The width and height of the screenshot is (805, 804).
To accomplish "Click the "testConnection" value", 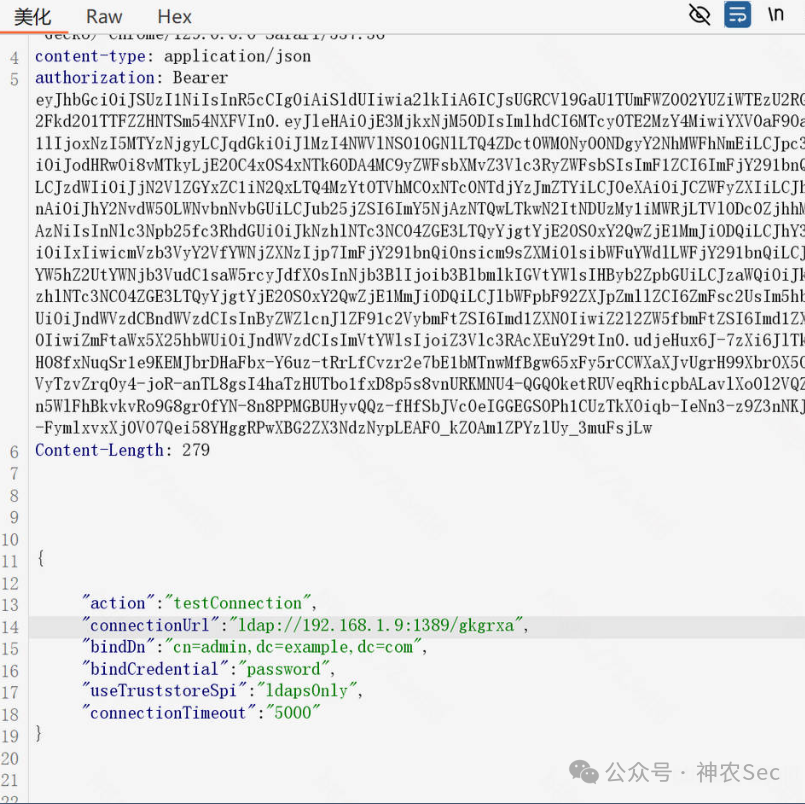I will click(x=238, y=603).
